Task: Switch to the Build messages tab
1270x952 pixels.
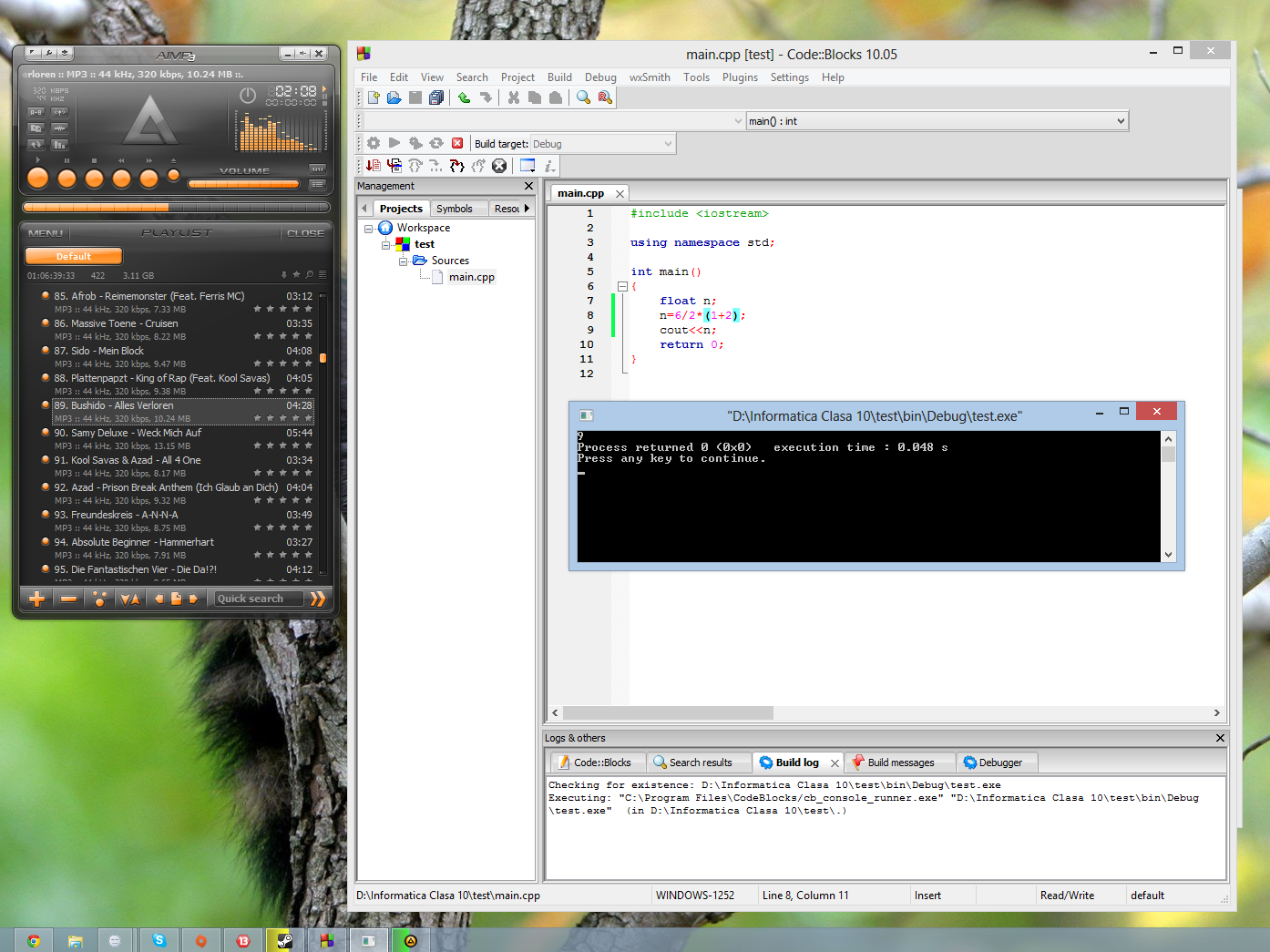Action: point(900,763)
